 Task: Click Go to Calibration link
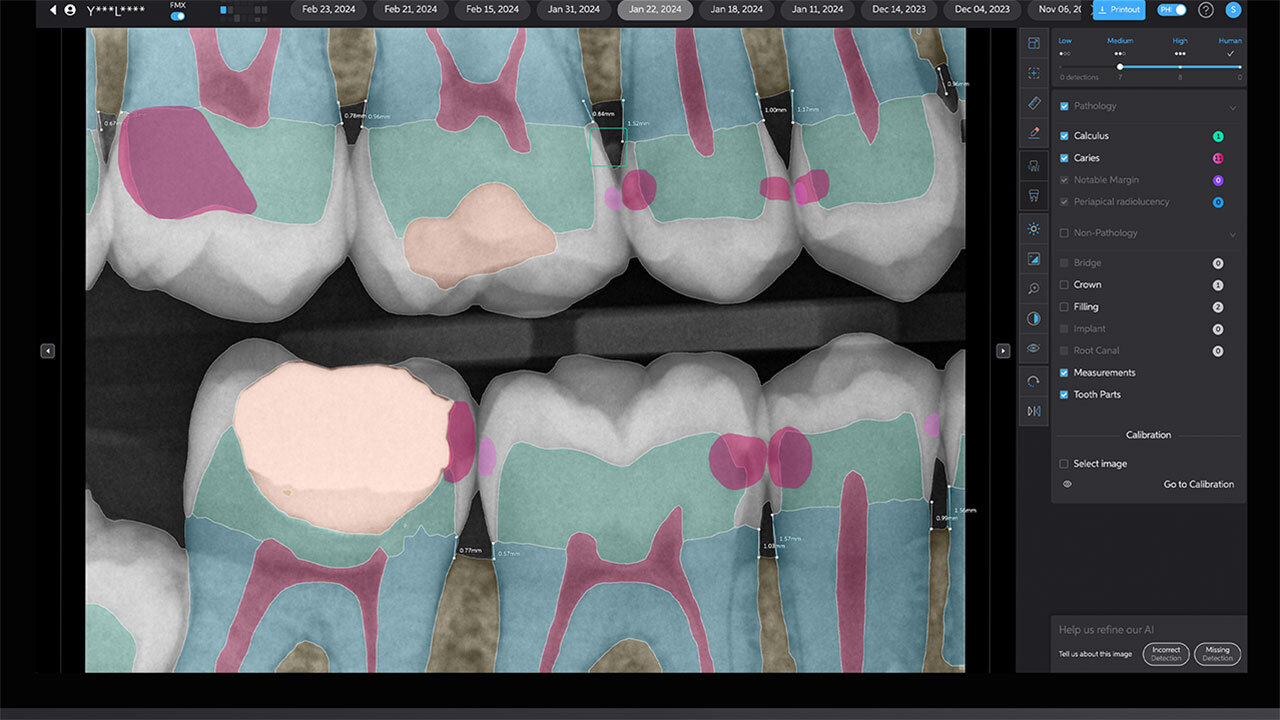click(1198, 484)
